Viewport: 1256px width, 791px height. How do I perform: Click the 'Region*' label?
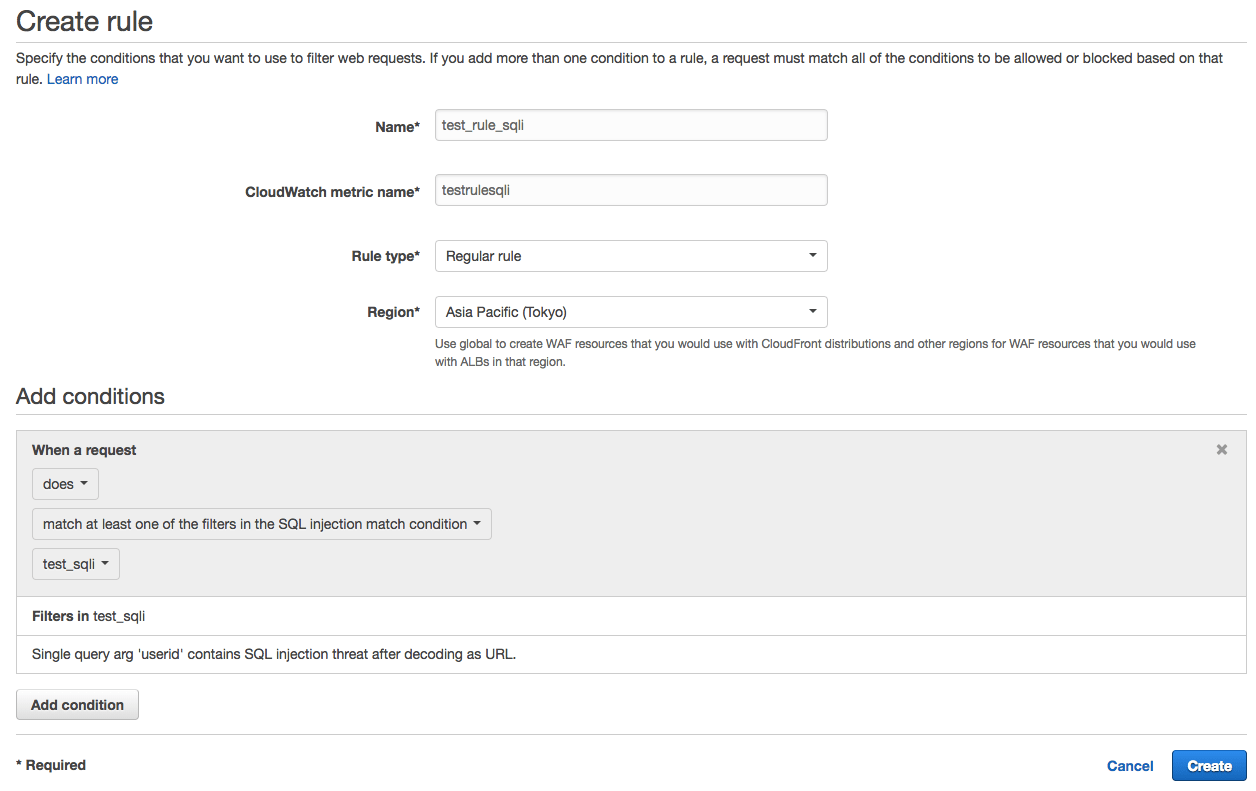(x=394, y=312)
